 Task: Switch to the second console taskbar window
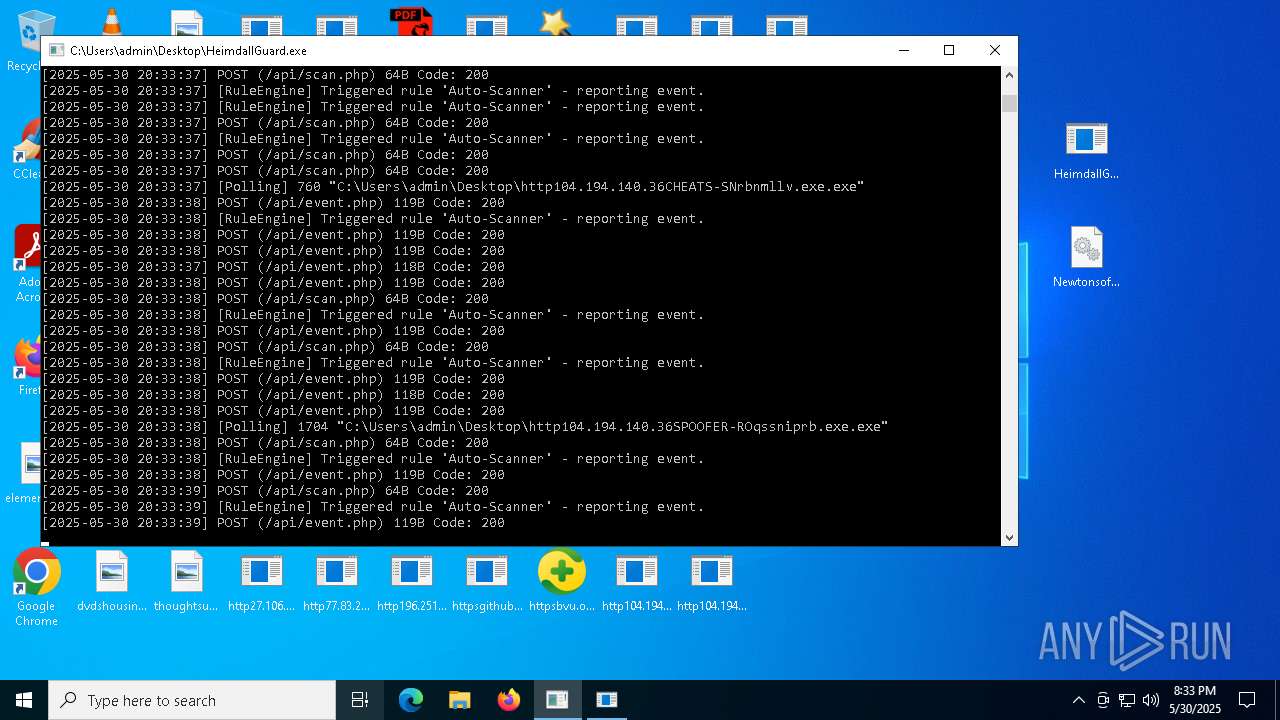tap(607, 700)
